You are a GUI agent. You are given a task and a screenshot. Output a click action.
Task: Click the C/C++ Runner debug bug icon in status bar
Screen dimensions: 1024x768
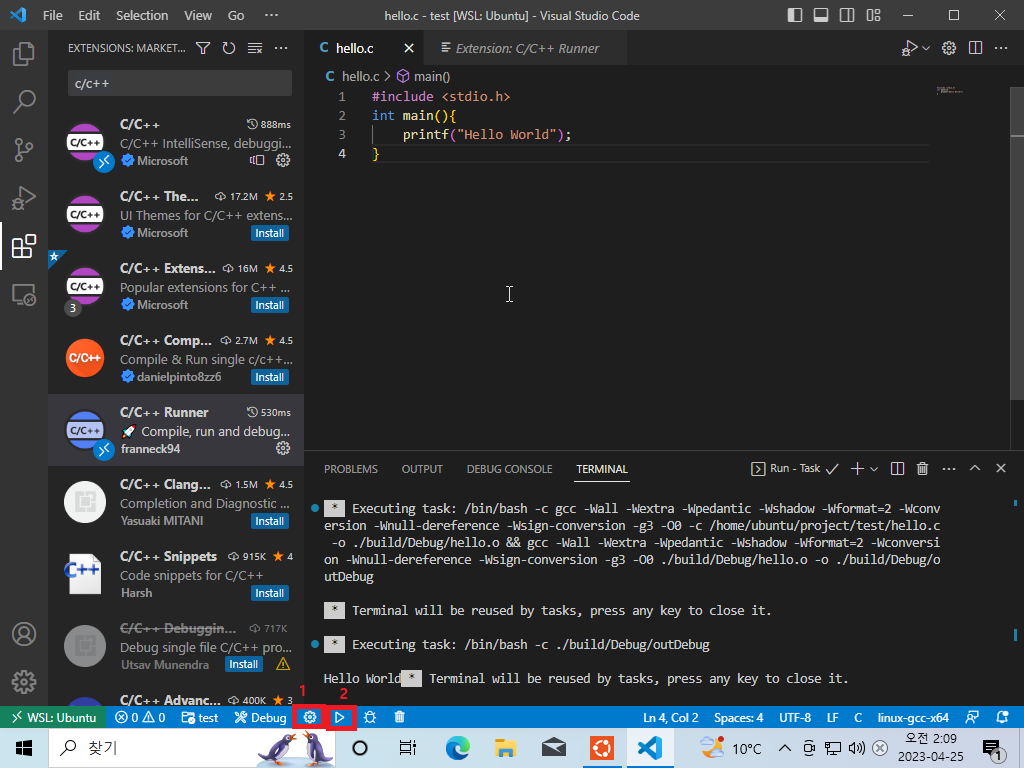[x=370, y=717]
